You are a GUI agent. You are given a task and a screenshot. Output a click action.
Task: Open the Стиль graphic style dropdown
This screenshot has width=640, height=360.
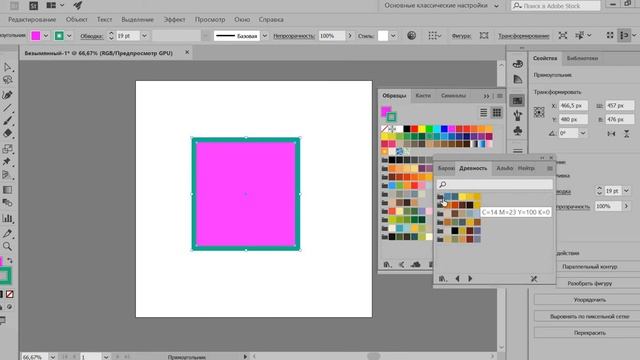[x=393, y=36]
